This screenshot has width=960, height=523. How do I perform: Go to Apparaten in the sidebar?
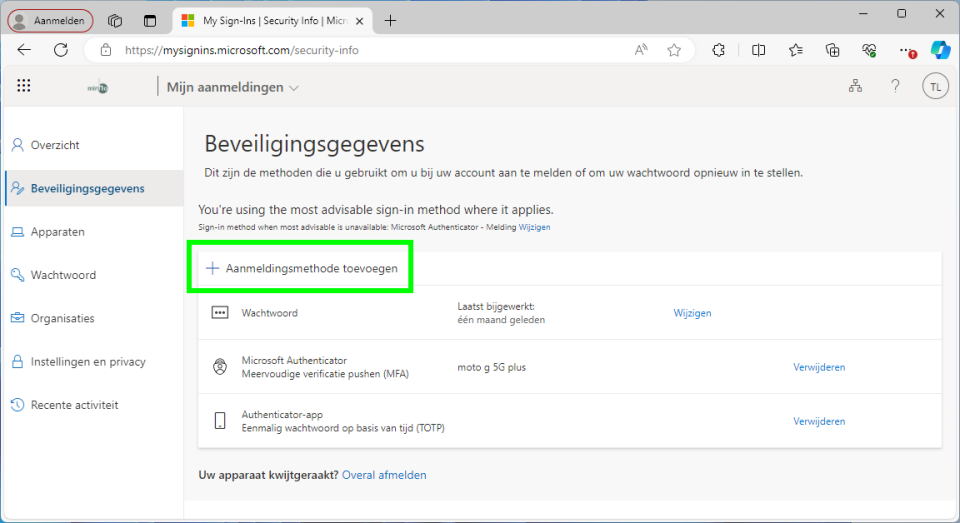coord(57,232)
